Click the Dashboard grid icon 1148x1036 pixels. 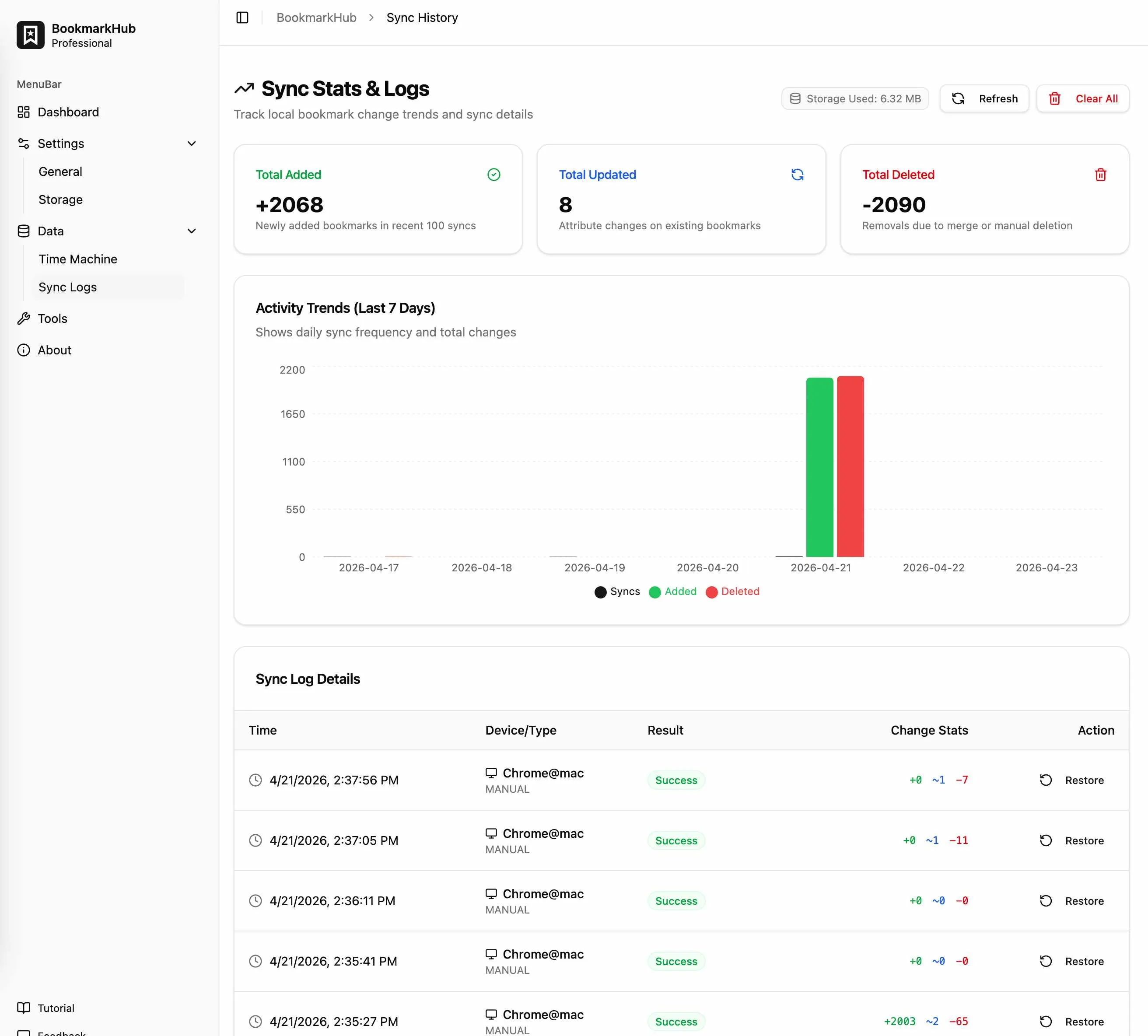pyautogui.click(x=23, y=112)
